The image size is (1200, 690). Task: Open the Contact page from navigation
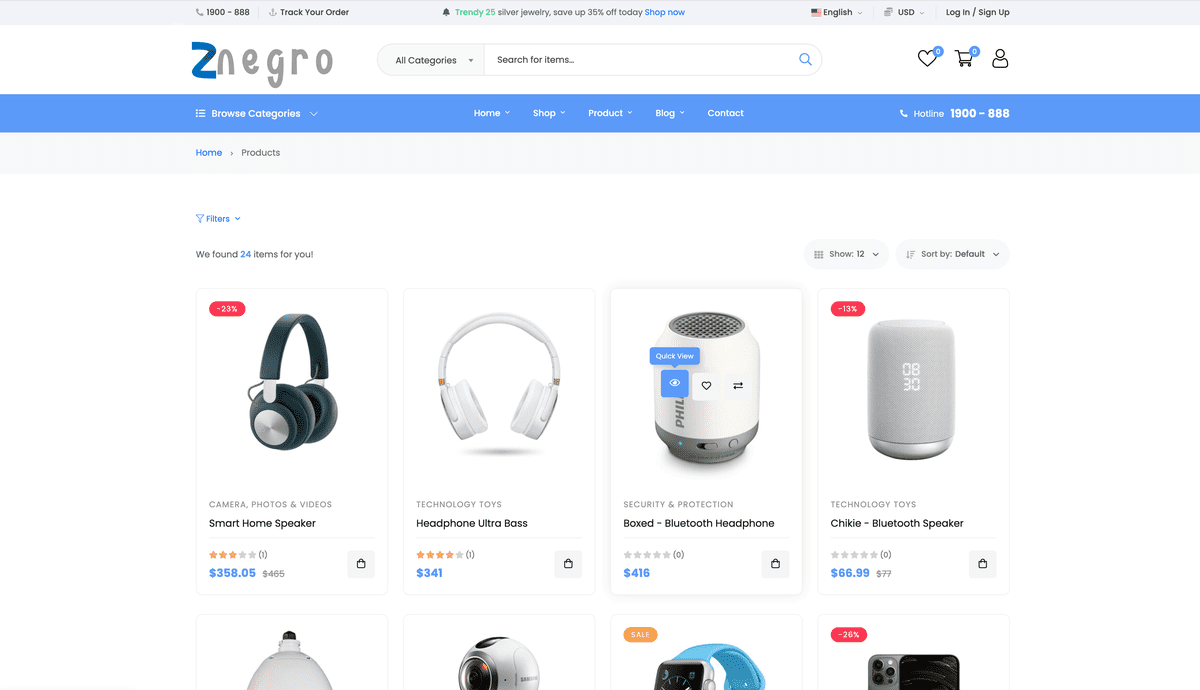click(x=725, y=113)
